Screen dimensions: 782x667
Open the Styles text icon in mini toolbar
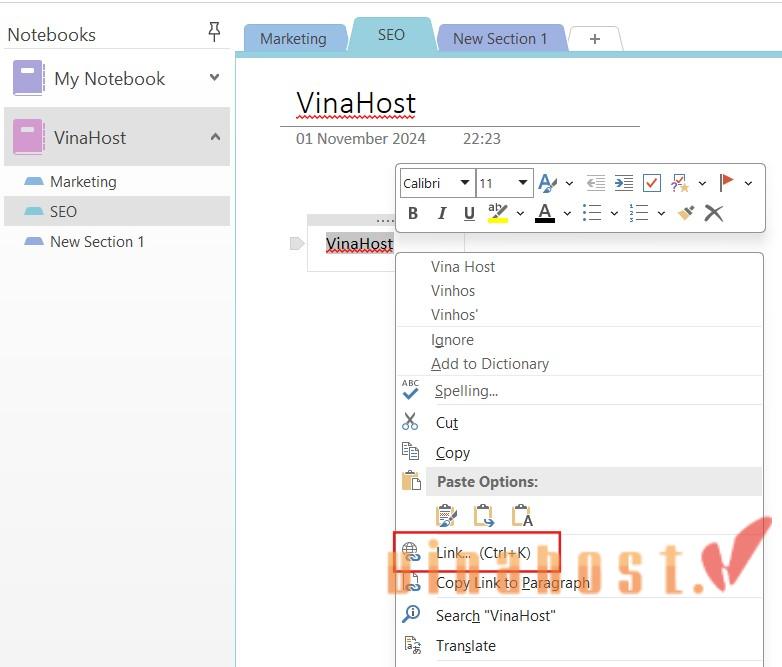click(547, 183)
